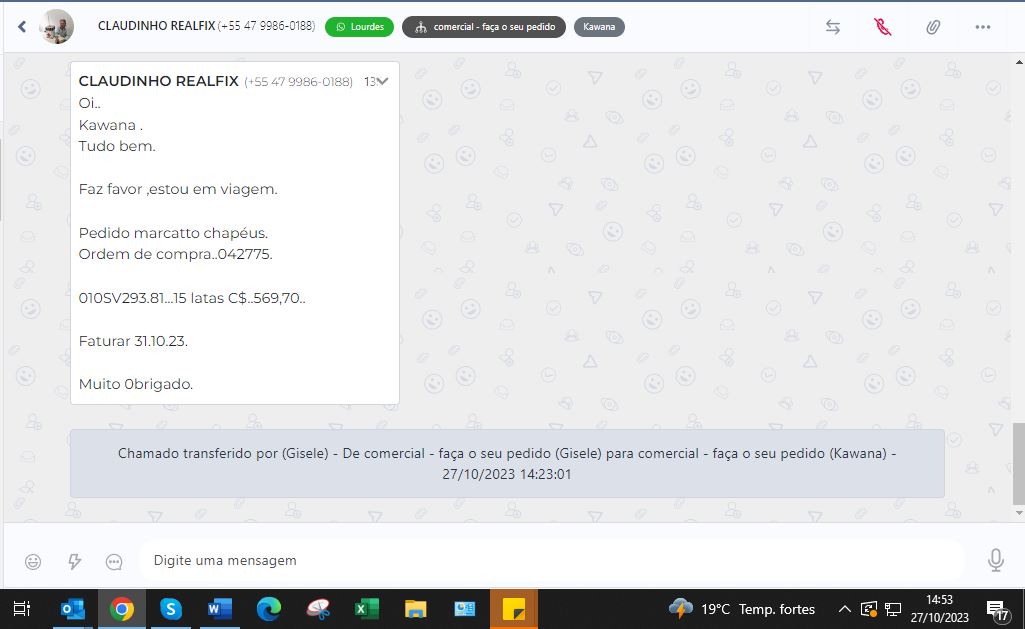Click the red end call icon

(x=882, y=27)
